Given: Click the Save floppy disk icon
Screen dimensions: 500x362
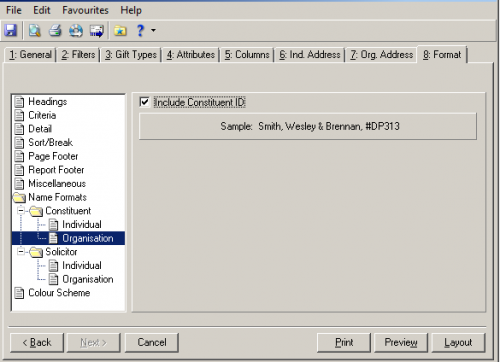Looking at the screenshot, I should point(11,31).
